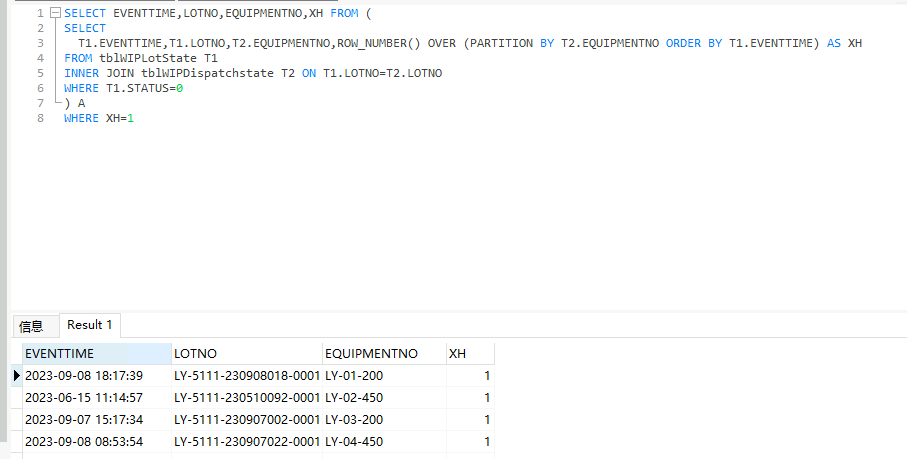Screen dimensions: 907x459
Task: Place cursor on tblWIPLotState in line 4
Action: tap(148, 58)
